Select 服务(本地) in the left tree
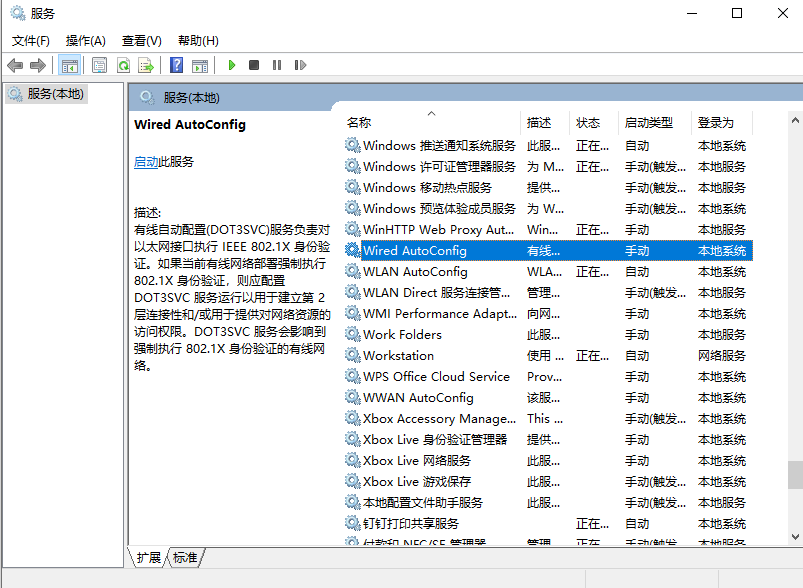This screenshot has width=803, height=588. [x=56, y=94]
